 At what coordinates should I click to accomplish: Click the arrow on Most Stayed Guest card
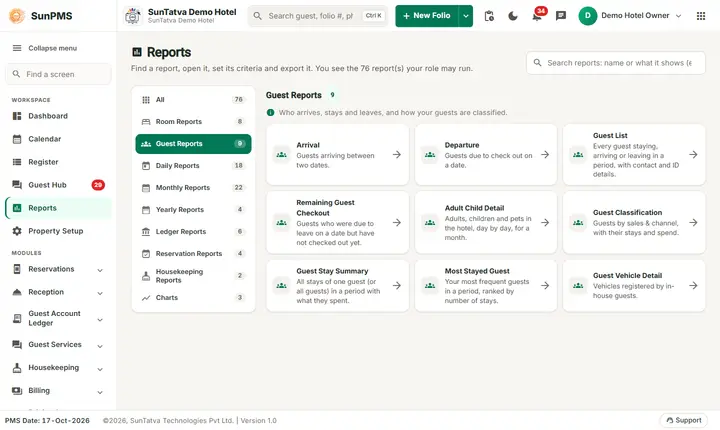tap(545, 286)
